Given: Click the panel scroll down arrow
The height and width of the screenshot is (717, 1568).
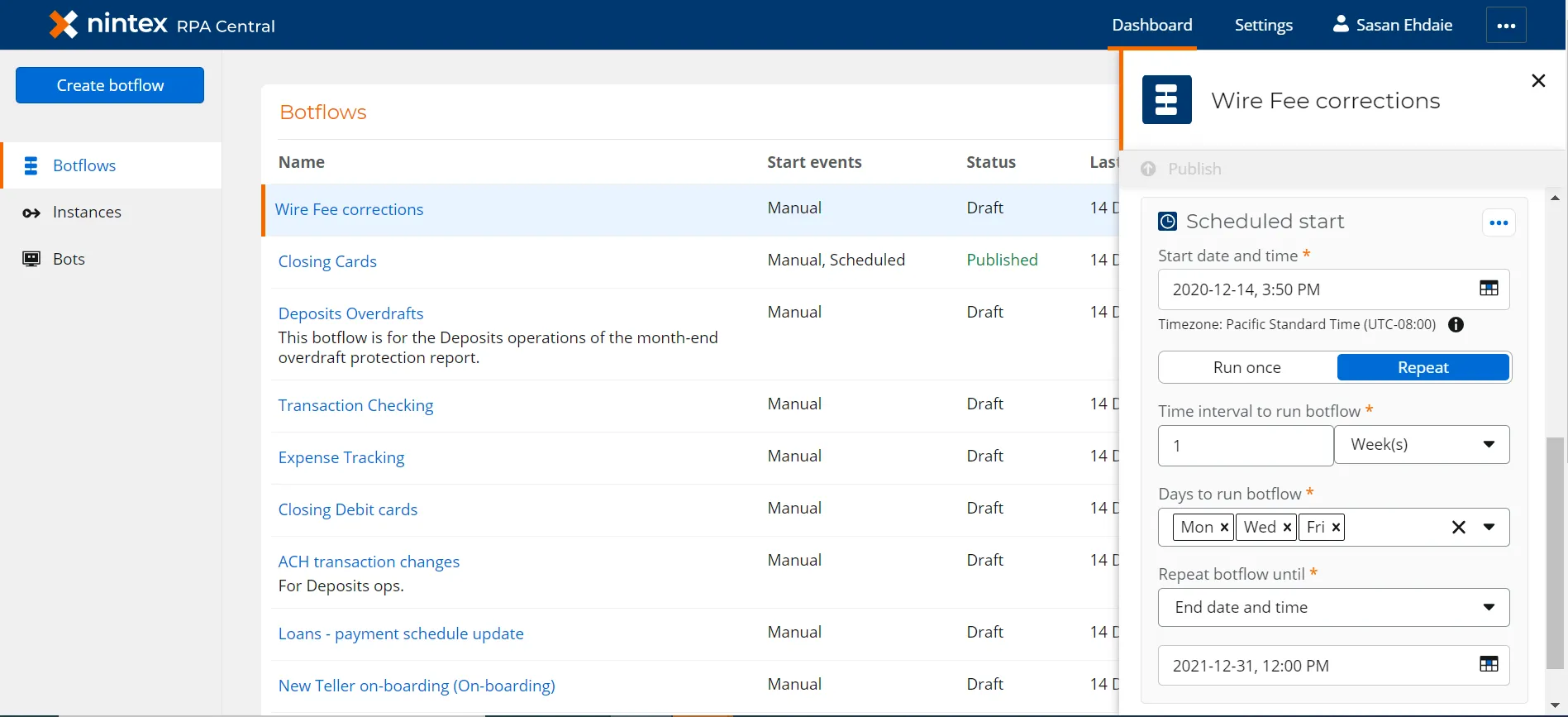Looking at the screenshot, I should click(x=1555, y=705).
